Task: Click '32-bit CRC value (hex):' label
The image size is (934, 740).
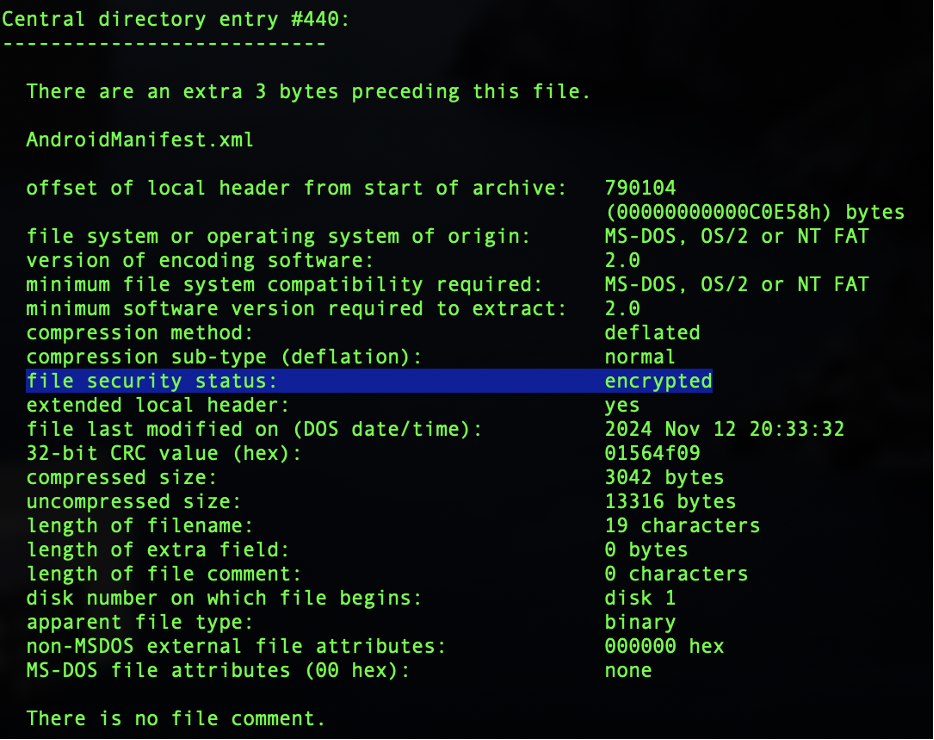Action: tap(164, 453)
